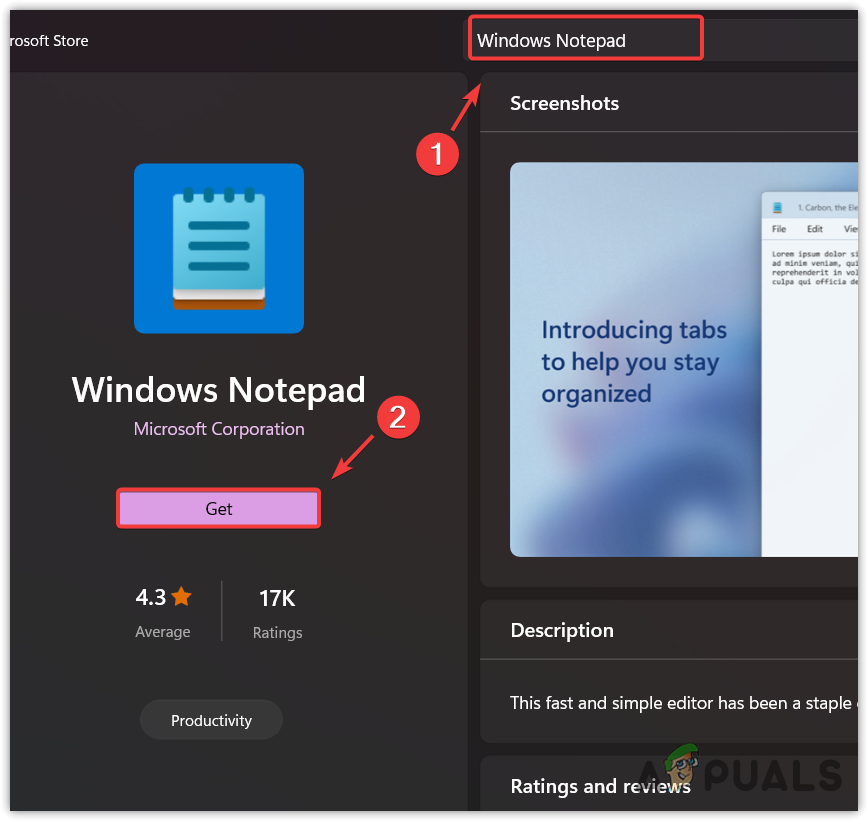Click the Windows Notepad app title

[219, 390]
